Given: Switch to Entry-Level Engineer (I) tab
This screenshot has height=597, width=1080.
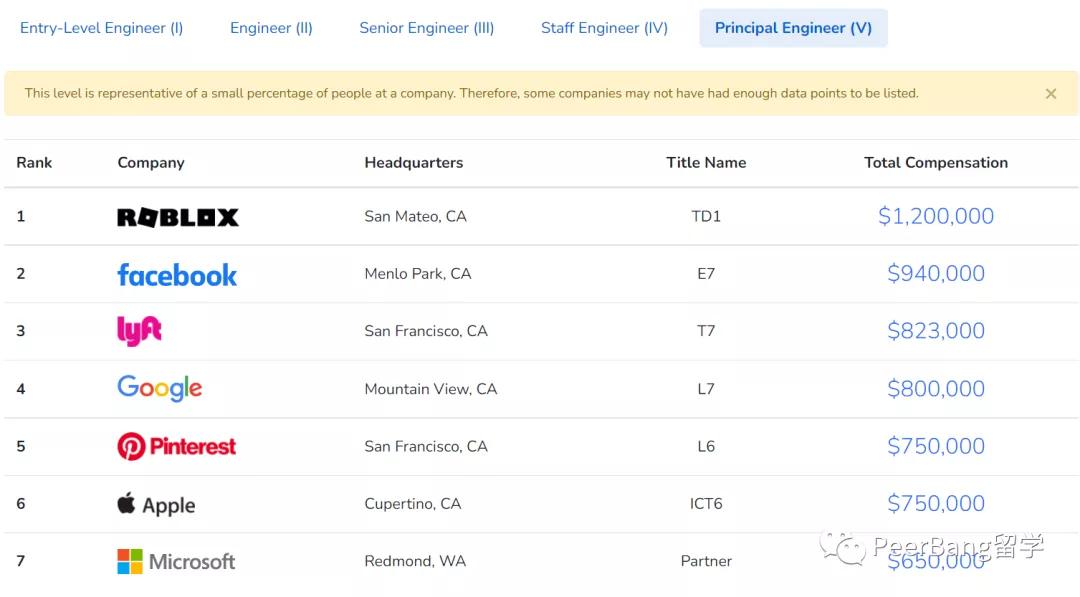Looking at the screenshot, I should pyautogui.click(x=102, y=28).
